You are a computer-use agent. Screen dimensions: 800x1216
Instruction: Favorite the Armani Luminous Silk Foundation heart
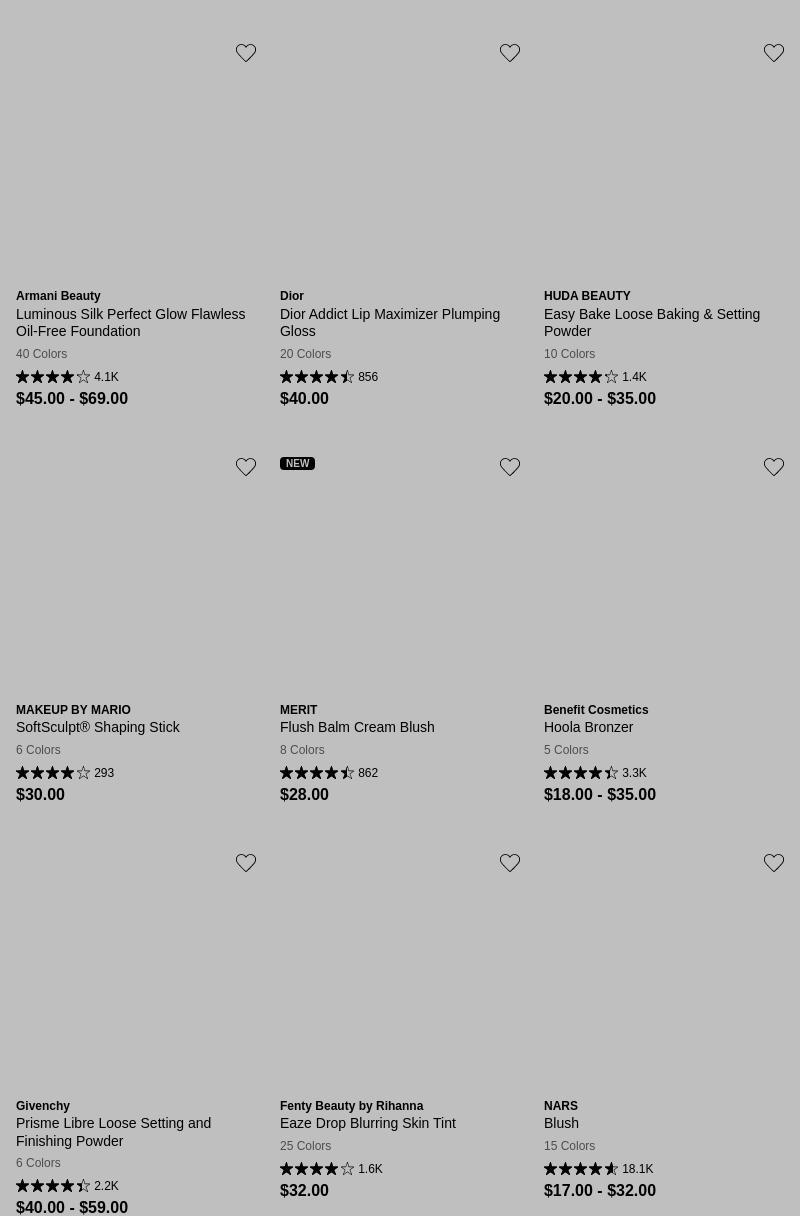coord(246,53)
